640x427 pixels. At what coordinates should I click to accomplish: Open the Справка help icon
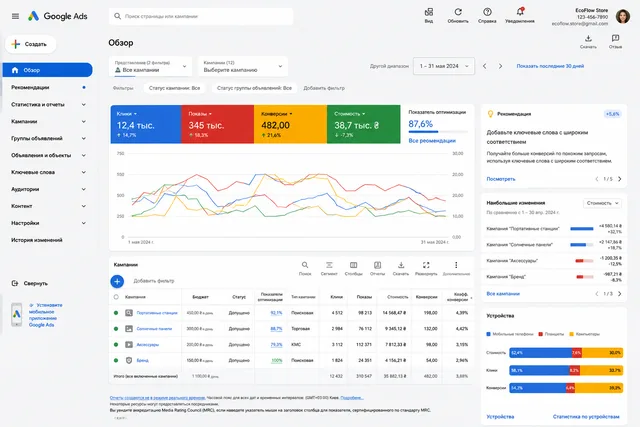[487, 15]
